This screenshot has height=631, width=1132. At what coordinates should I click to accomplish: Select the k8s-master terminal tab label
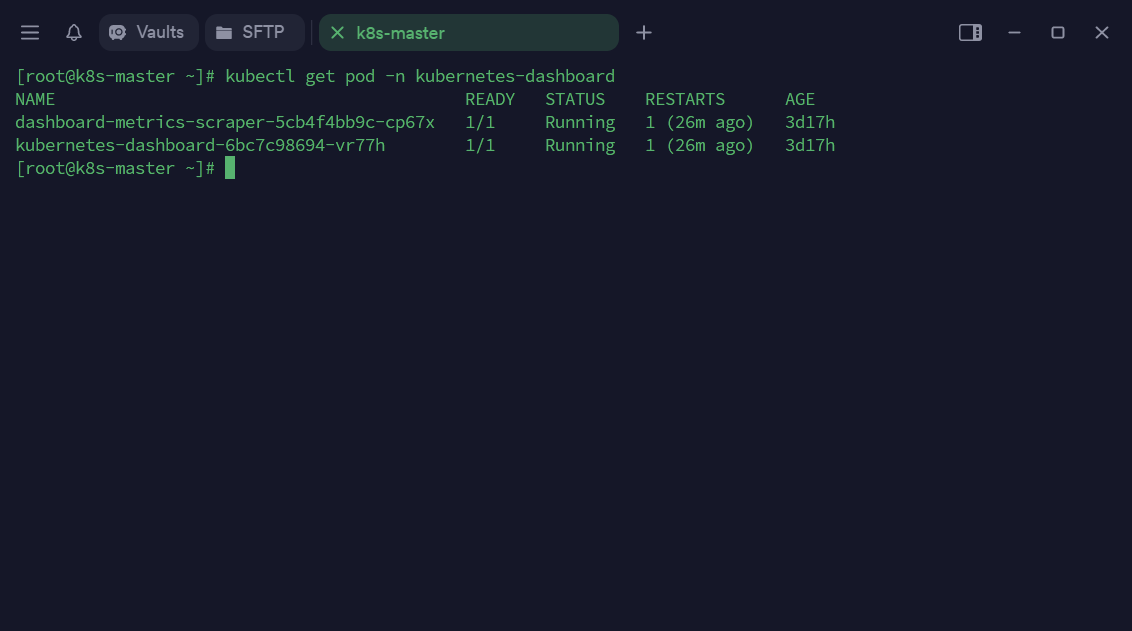click(x=400, y=33)
